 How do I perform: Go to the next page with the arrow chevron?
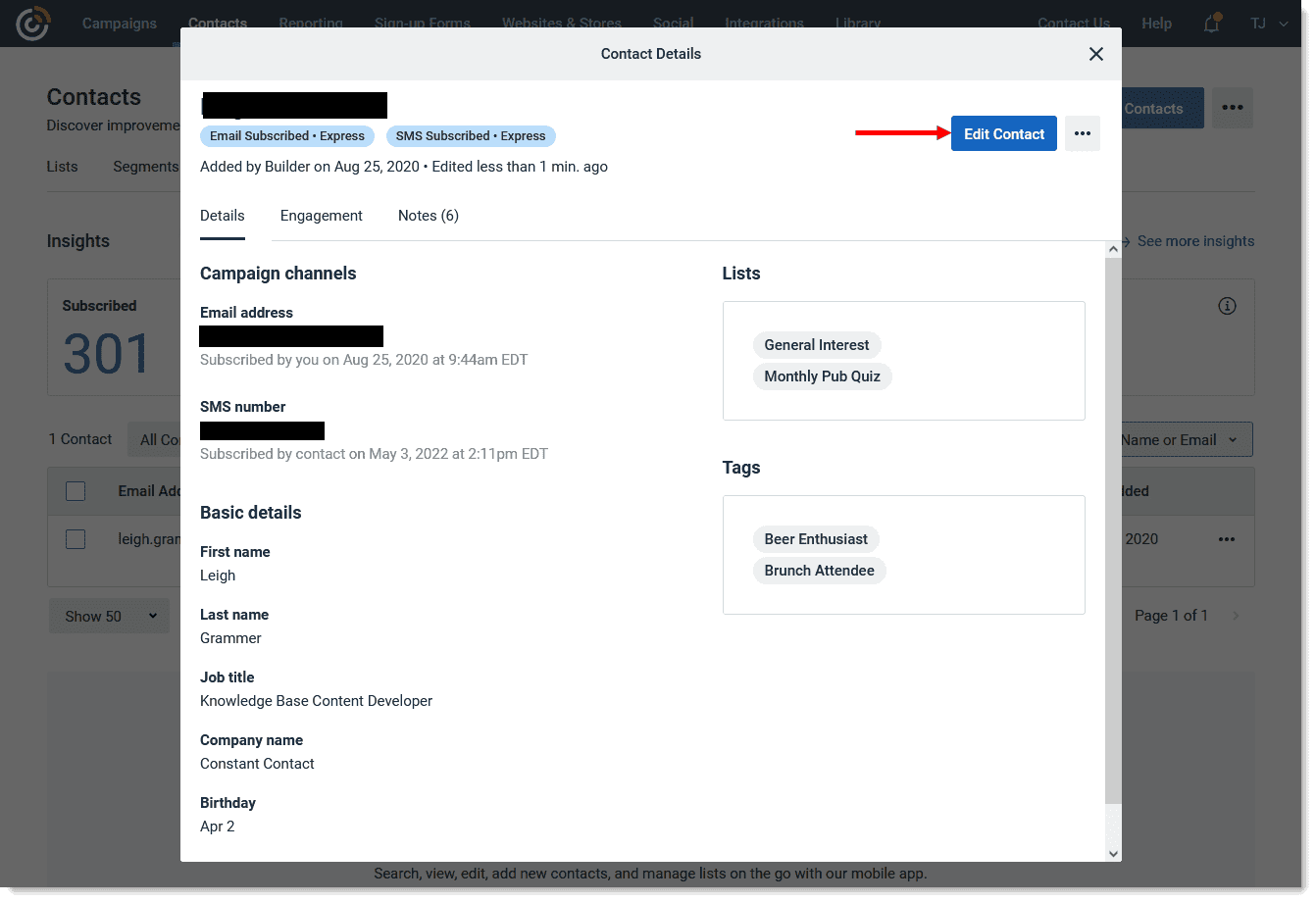pyautogui.click(x=1237, y=616)
